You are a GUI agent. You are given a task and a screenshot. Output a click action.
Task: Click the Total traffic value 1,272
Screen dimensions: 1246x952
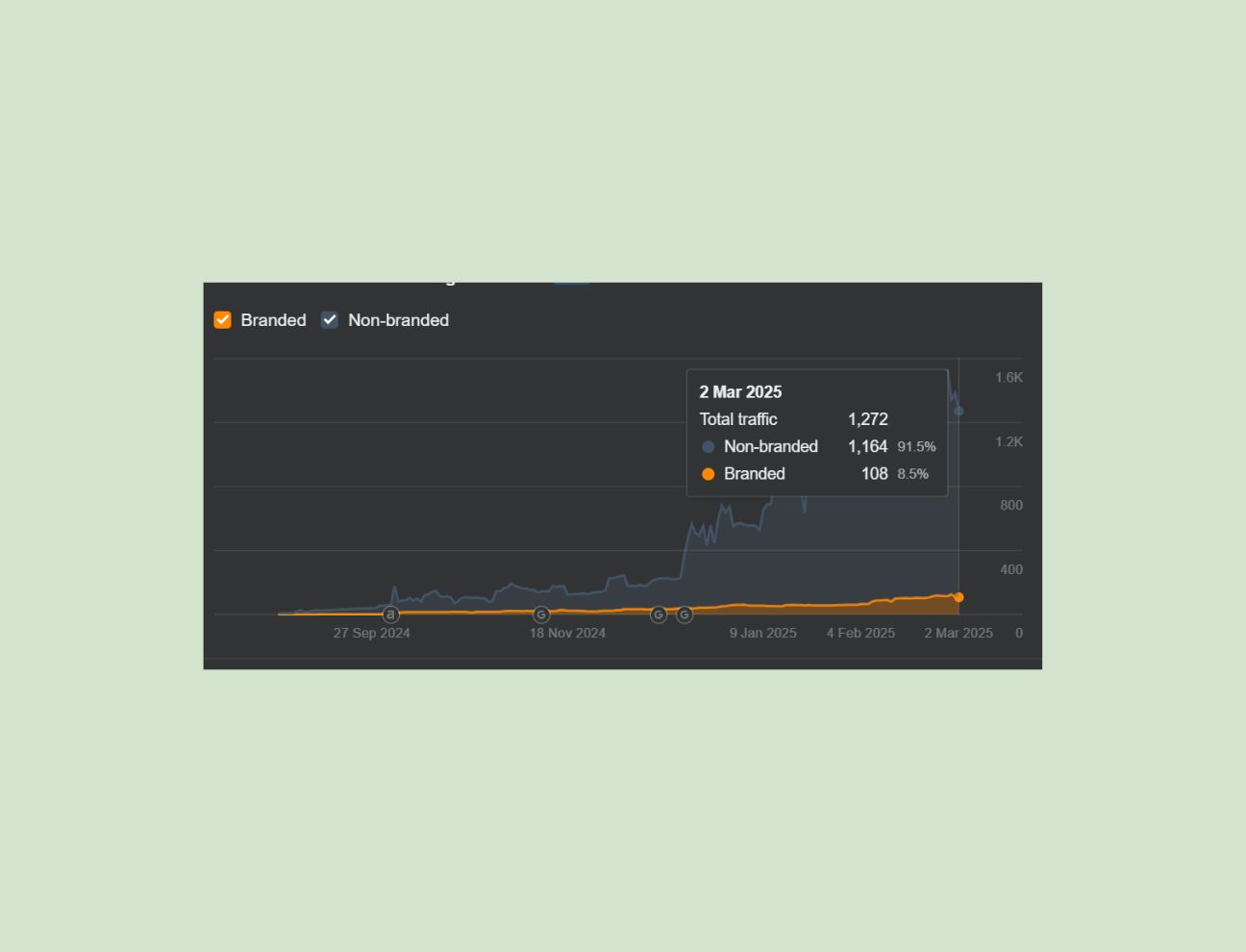[867, 419]
